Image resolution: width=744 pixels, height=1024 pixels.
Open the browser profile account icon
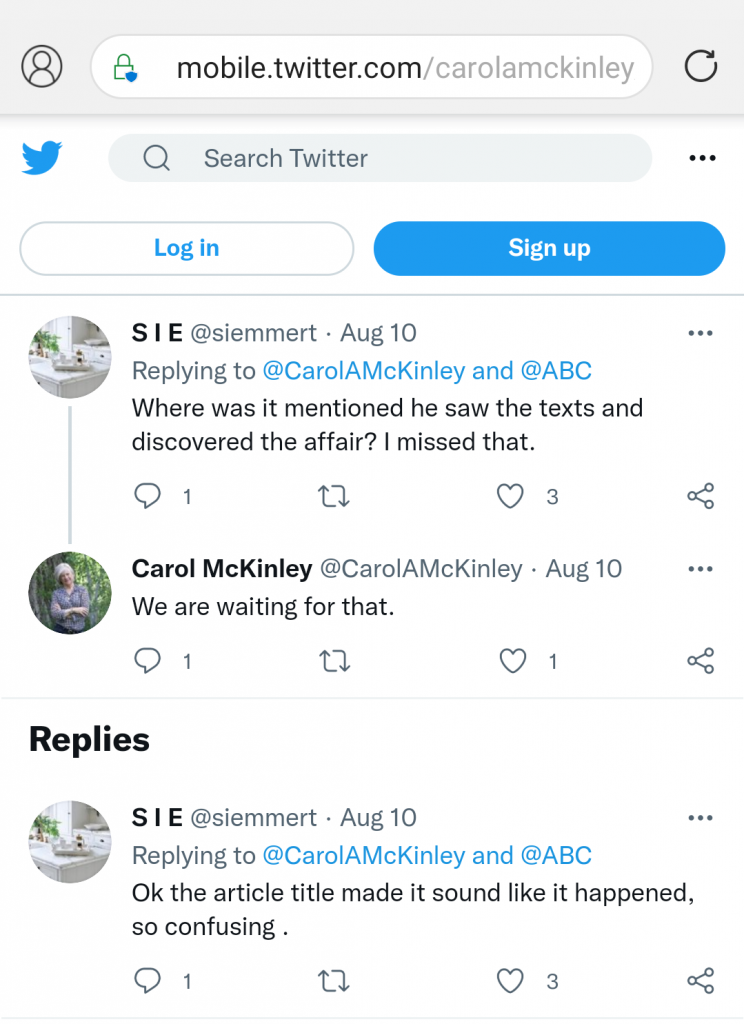(42, 67)
